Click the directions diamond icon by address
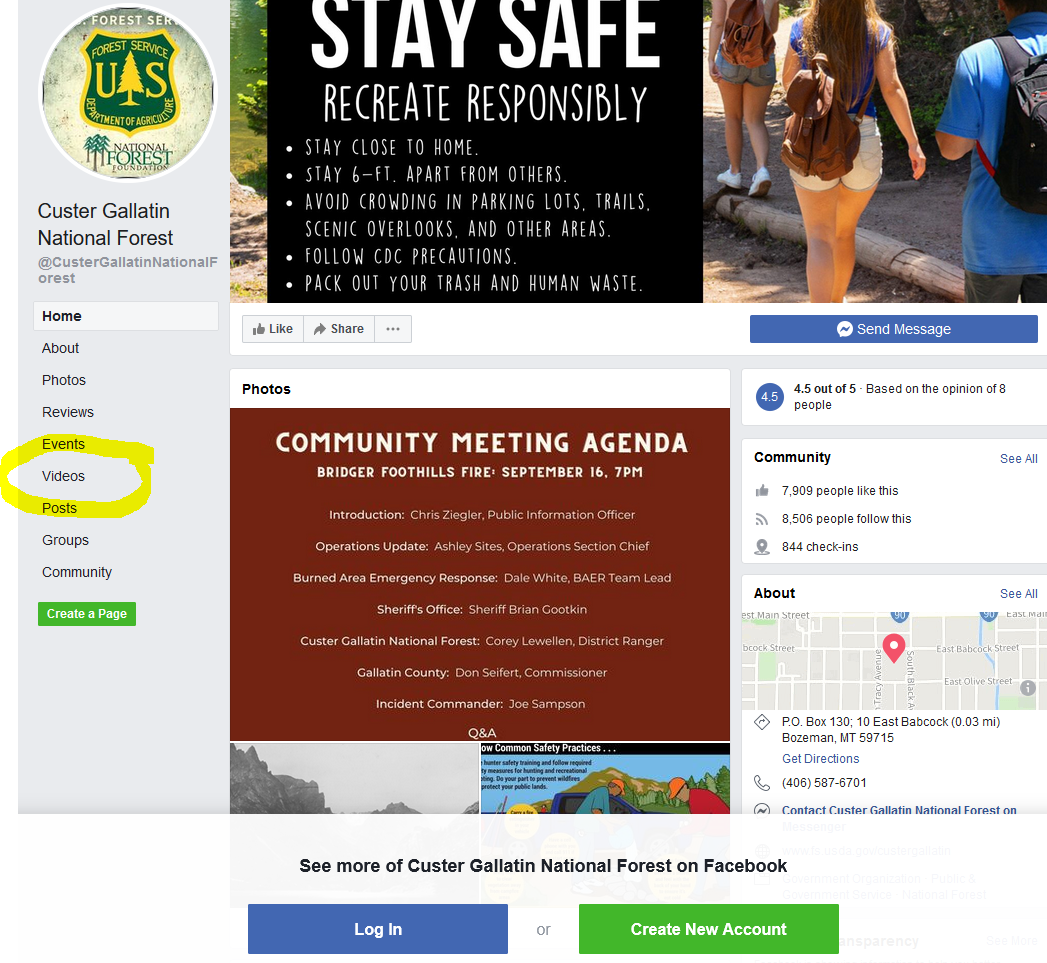Viewport: 1047px width, 963px height. coord(761,722)
